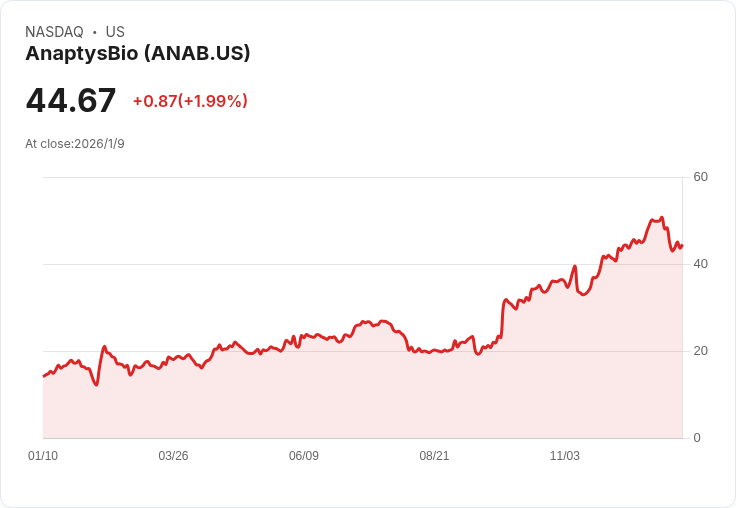
Task: Click the NASDAQ exchange label
Action: pos(54,32)
